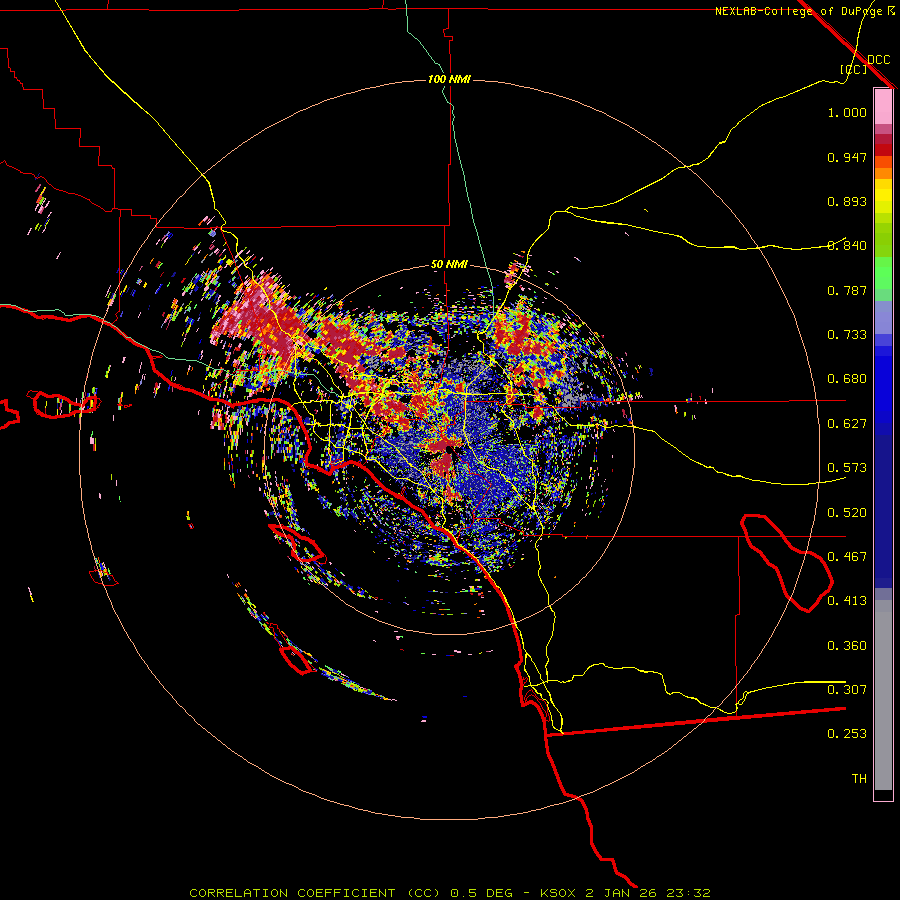The height and width of the screenshot is (900, 900).
Task: Pick the periwinkle swatch near 0.733
Action: click(883, 318)
